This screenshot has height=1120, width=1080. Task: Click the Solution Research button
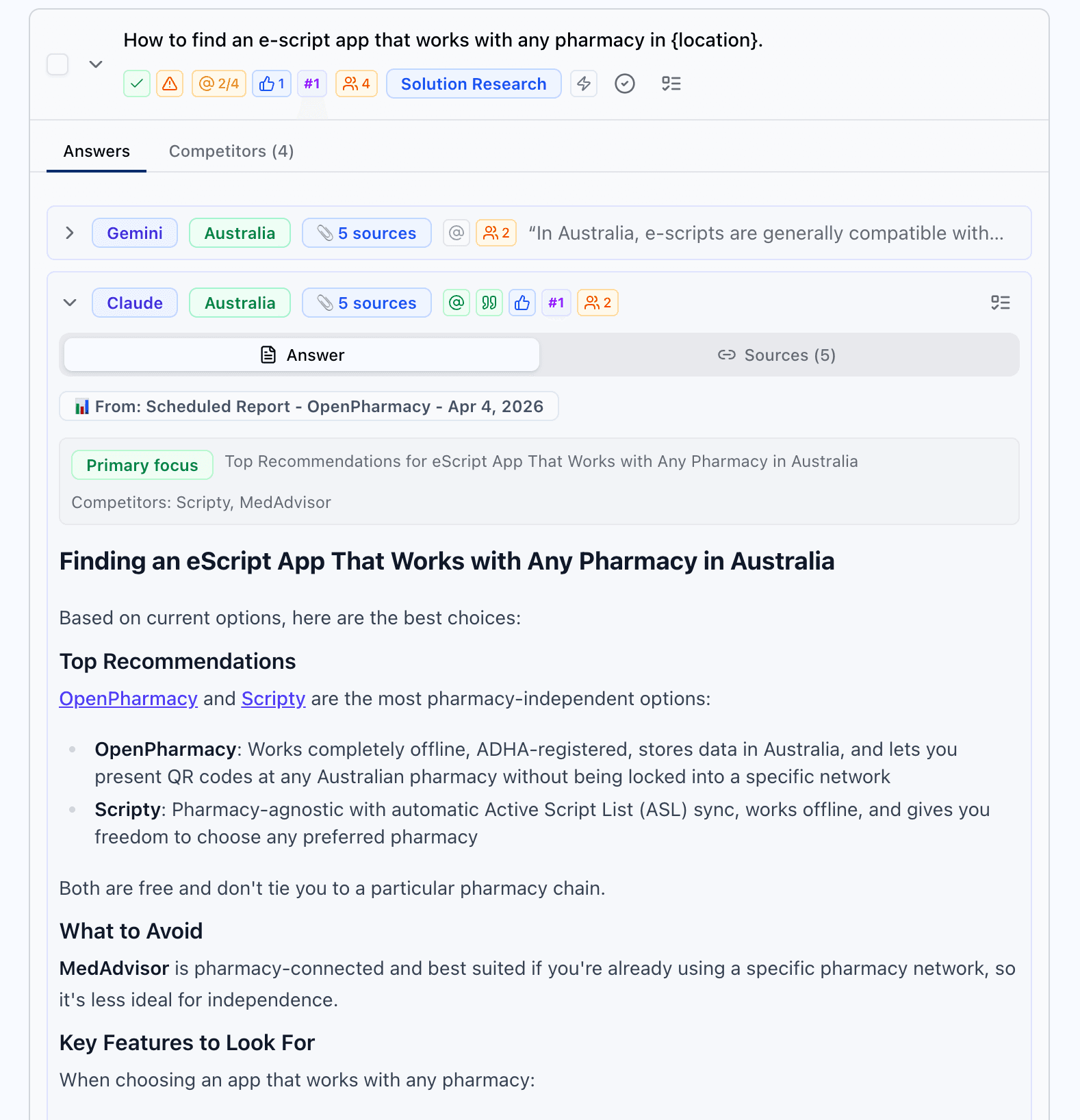tap(474, 84)
